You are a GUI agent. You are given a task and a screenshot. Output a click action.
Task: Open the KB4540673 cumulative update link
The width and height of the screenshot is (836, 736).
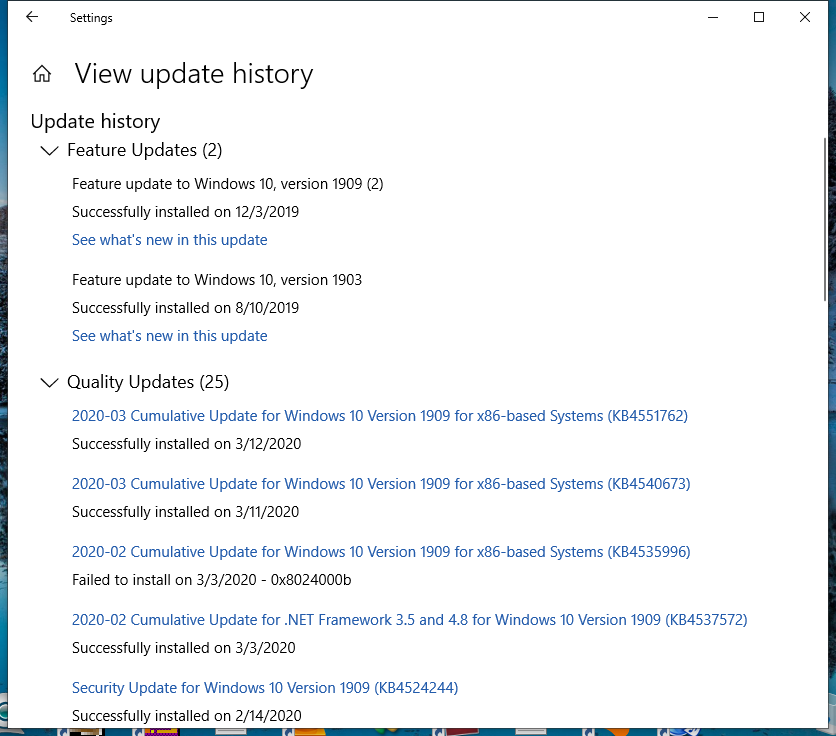(x=381, y=484)
